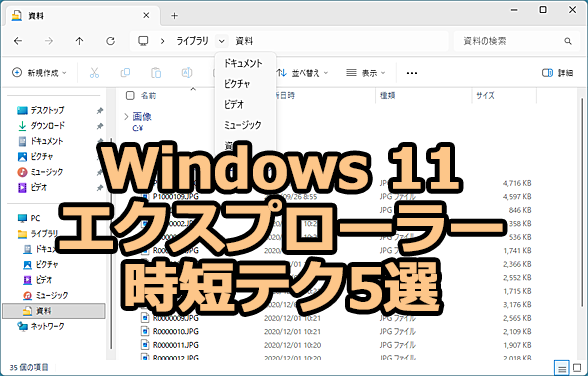Open the 並べ替え sort dropdown

(302, 73)
